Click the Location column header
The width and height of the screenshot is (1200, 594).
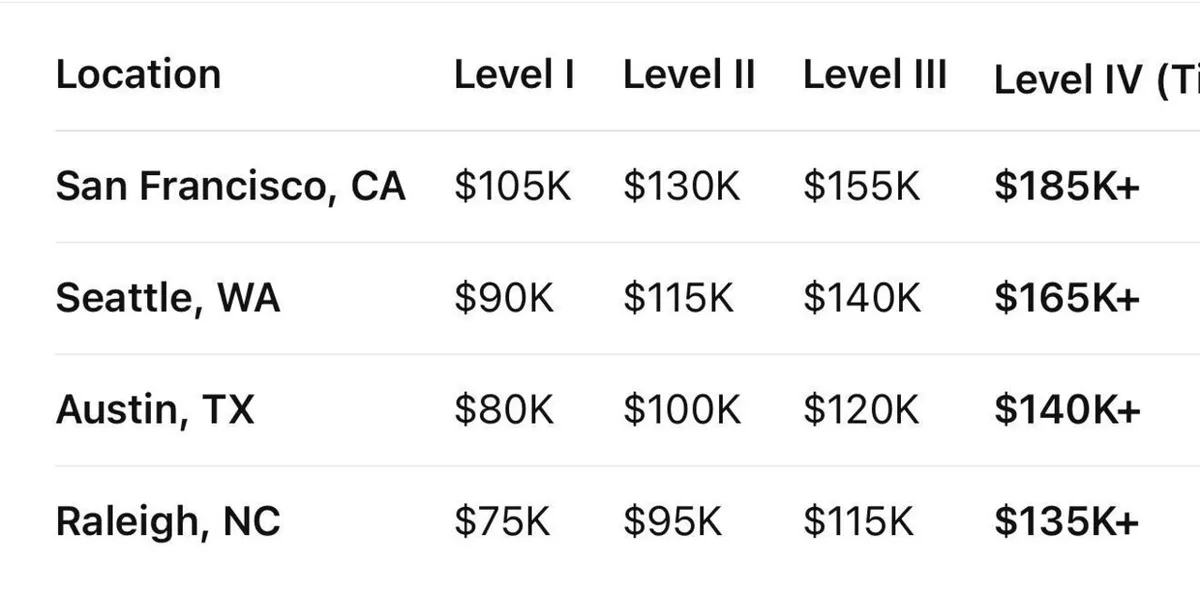pyautogui.click(x=138, y=75)
